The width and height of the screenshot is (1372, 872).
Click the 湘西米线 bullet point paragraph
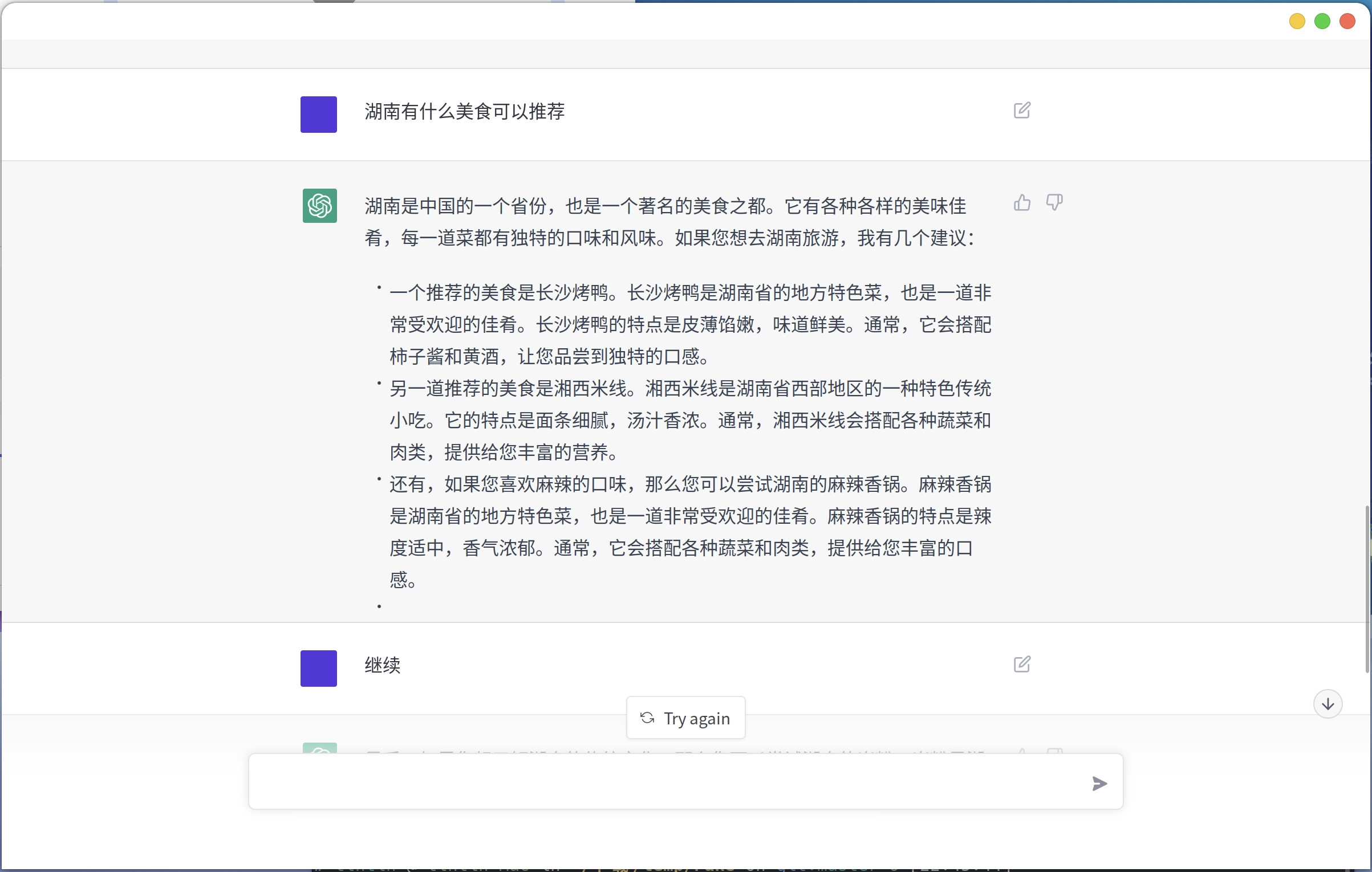[x=690, y=420]
